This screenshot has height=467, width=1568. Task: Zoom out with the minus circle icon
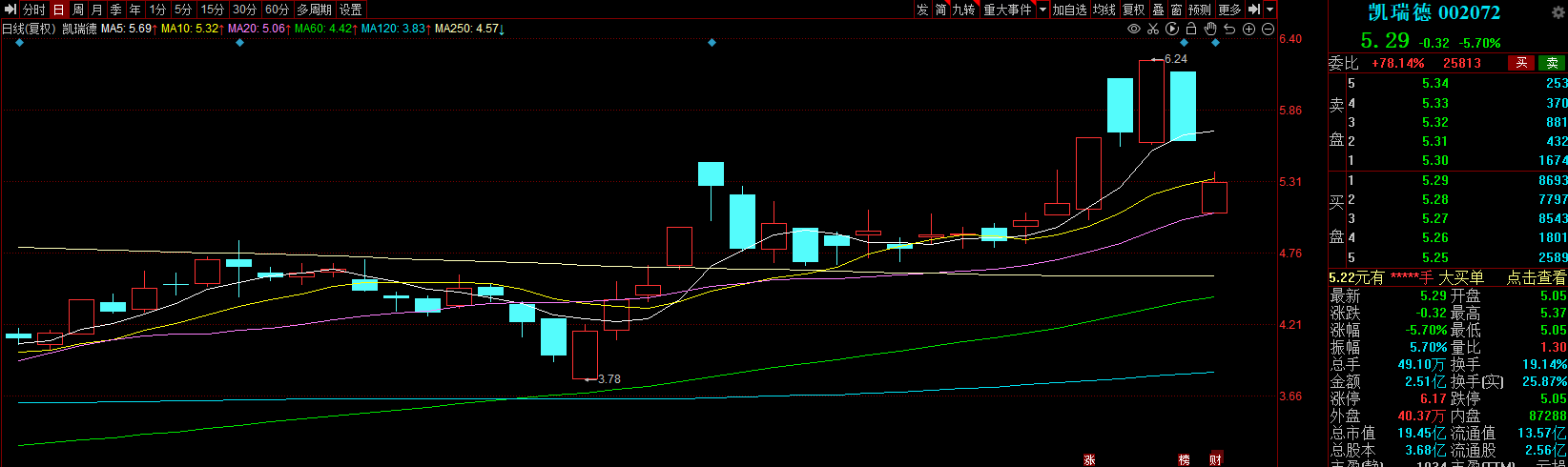coord(1268,29)
